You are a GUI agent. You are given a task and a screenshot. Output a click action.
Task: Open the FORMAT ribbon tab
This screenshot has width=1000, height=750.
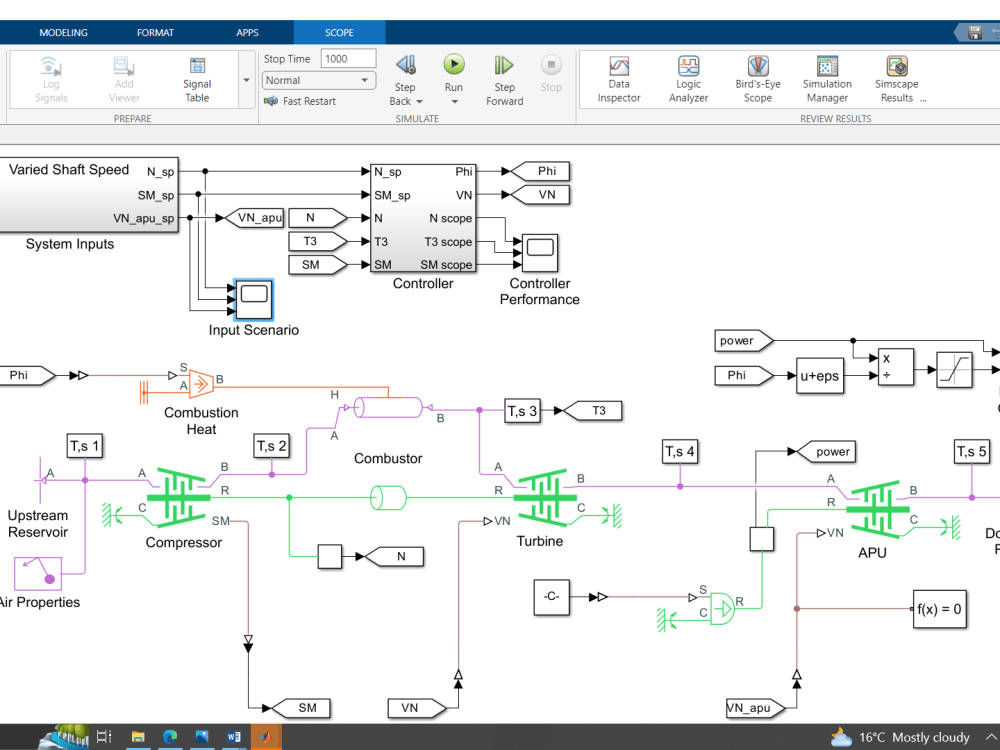(155, 32)
